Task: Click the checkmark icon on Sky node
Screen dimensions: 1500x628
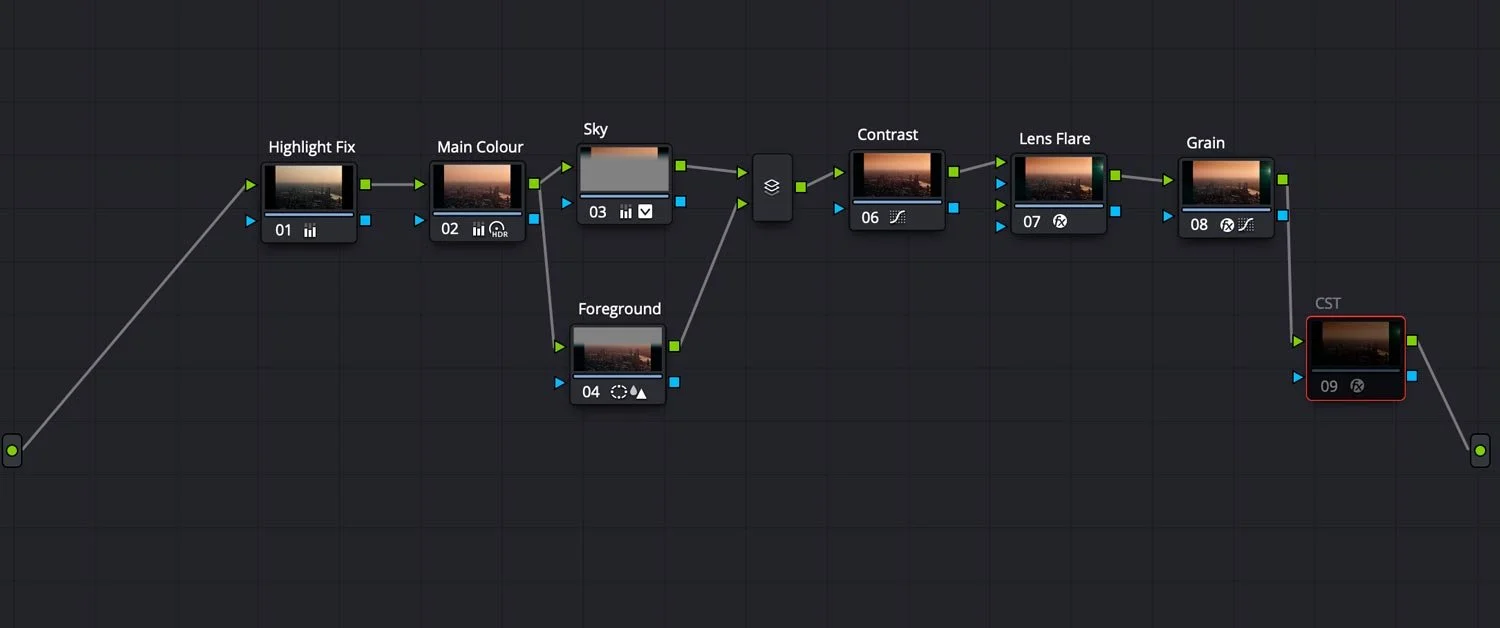Action: [x=645, y=212]
